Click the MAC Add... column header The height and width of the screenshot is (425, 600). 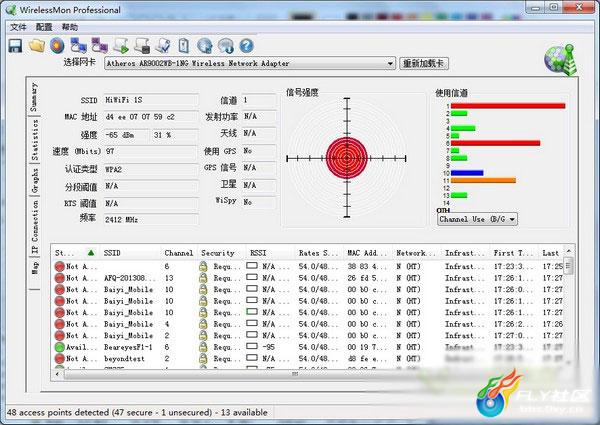click(x=368, y=253)
